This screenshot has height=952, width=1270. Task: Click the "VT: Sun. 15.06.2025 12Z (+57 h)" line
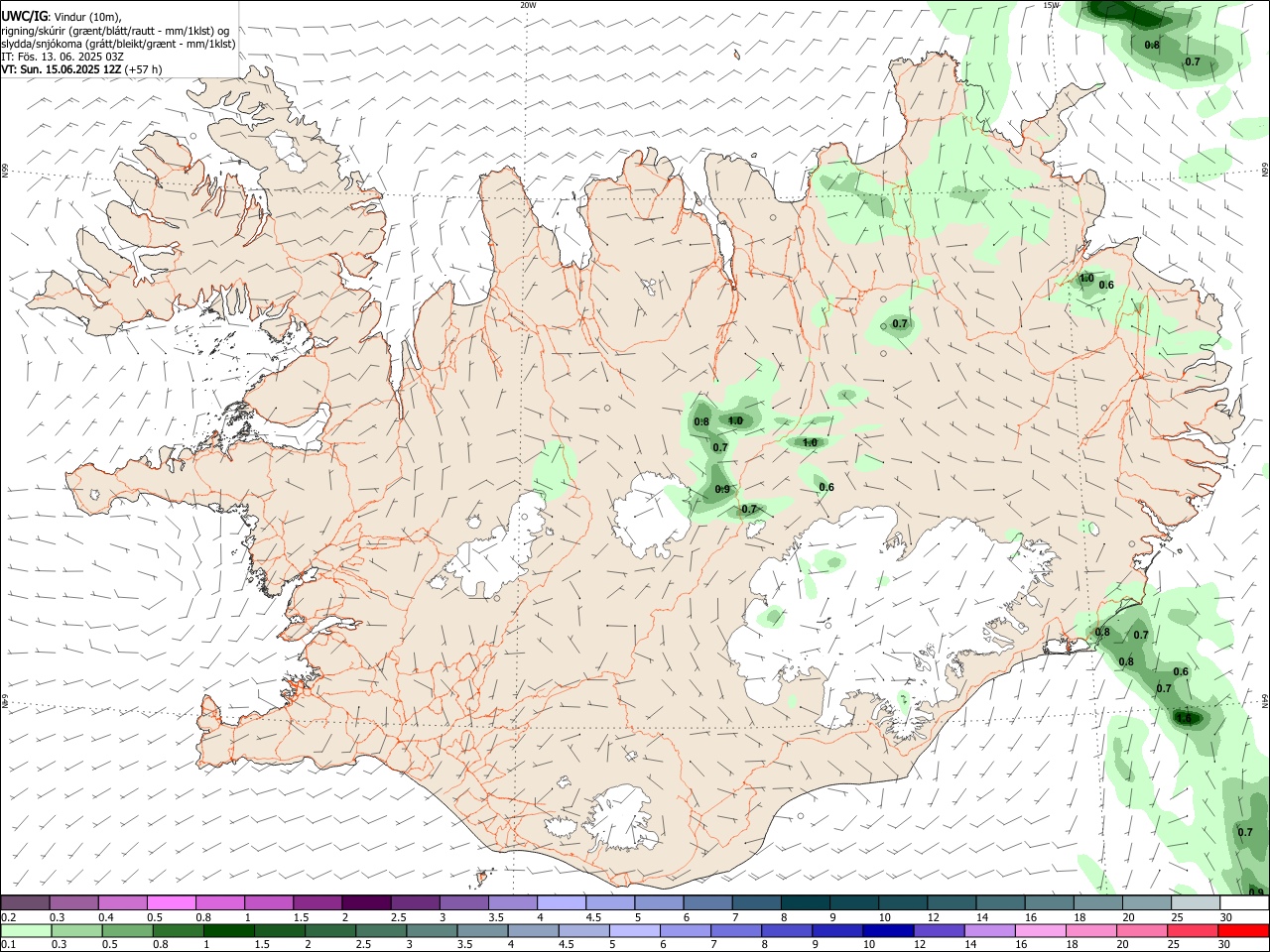82,69
